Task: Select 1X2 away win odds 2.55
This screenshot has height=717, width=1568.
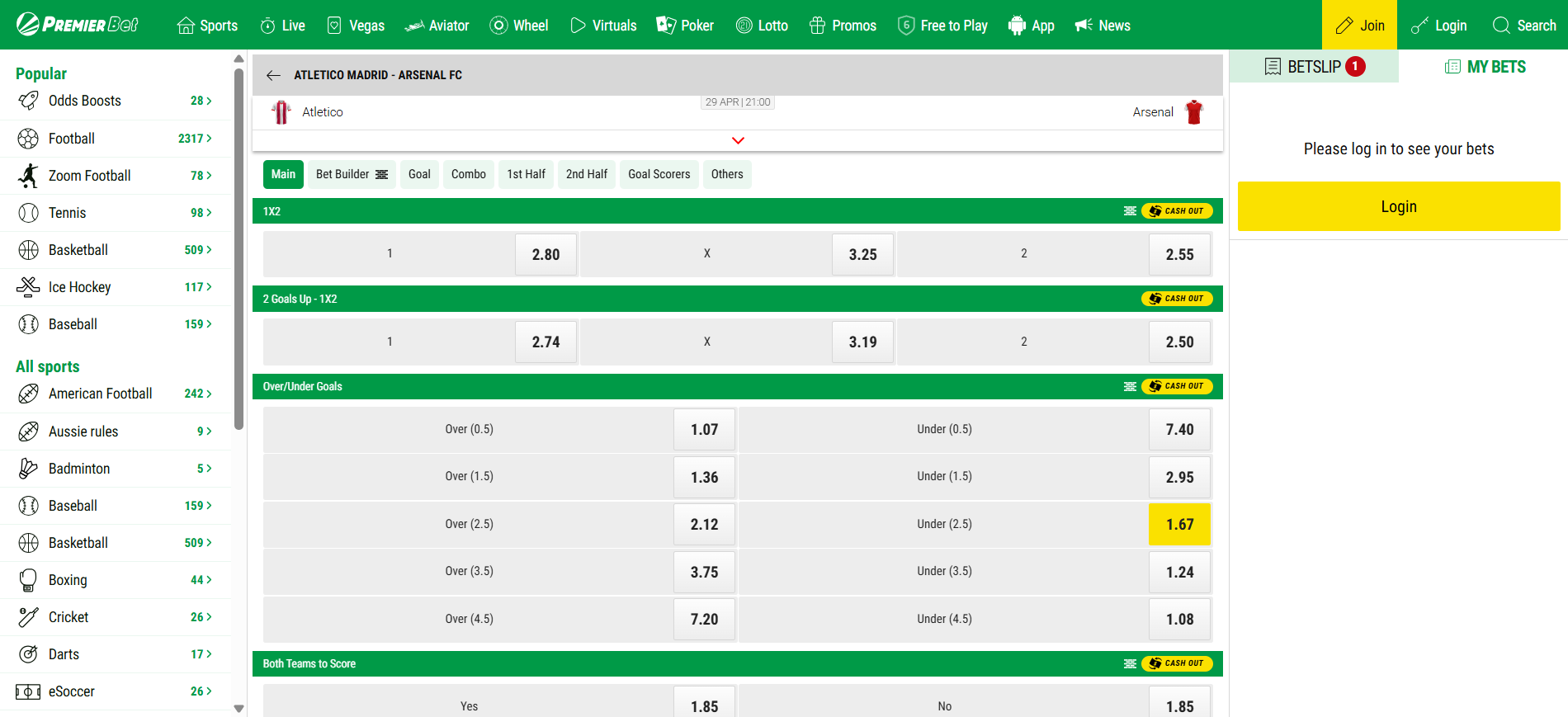Action: point(1179,254)
